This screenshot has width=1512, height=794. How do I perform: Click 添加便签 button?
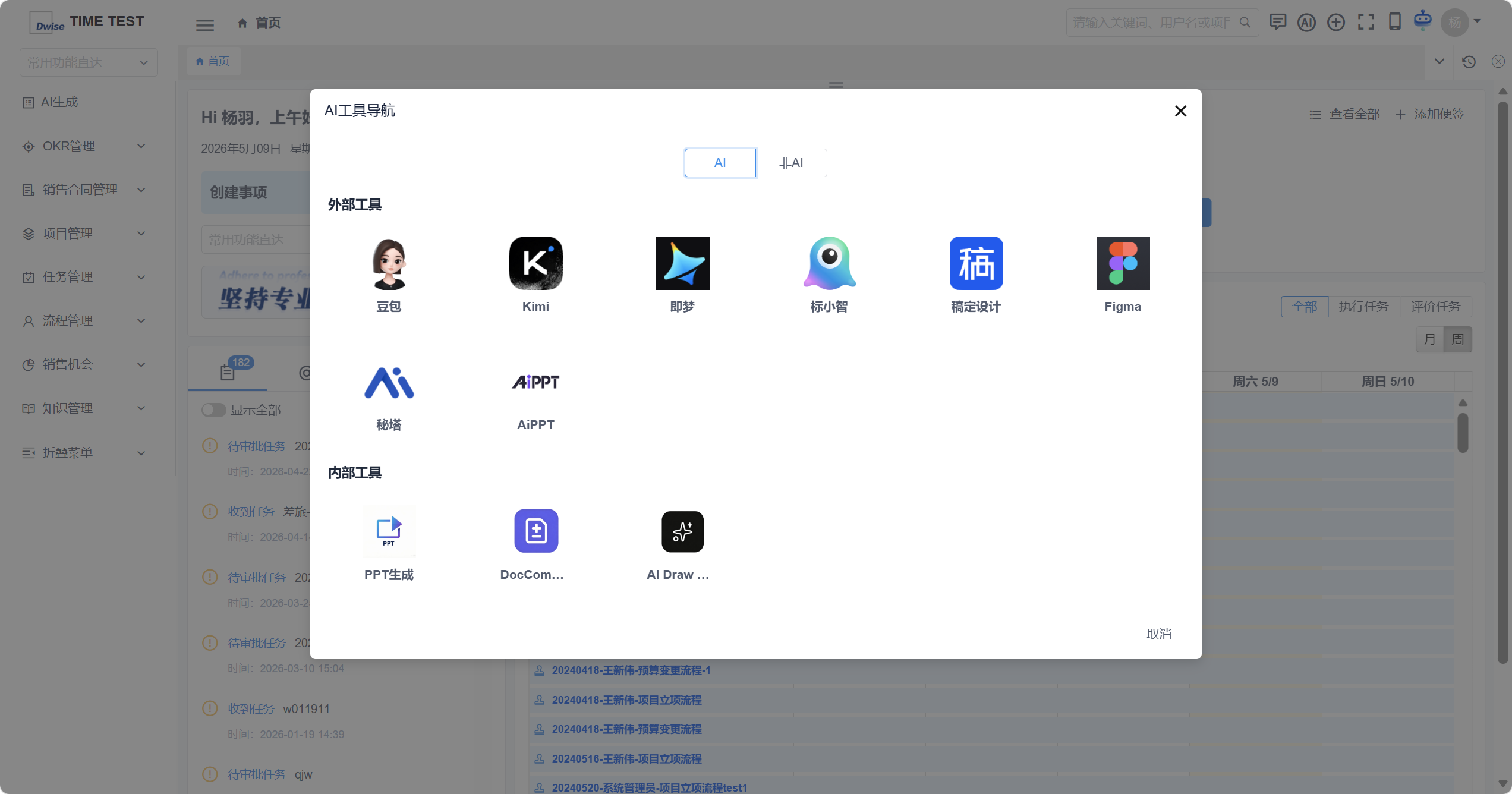coord(1430,114)
